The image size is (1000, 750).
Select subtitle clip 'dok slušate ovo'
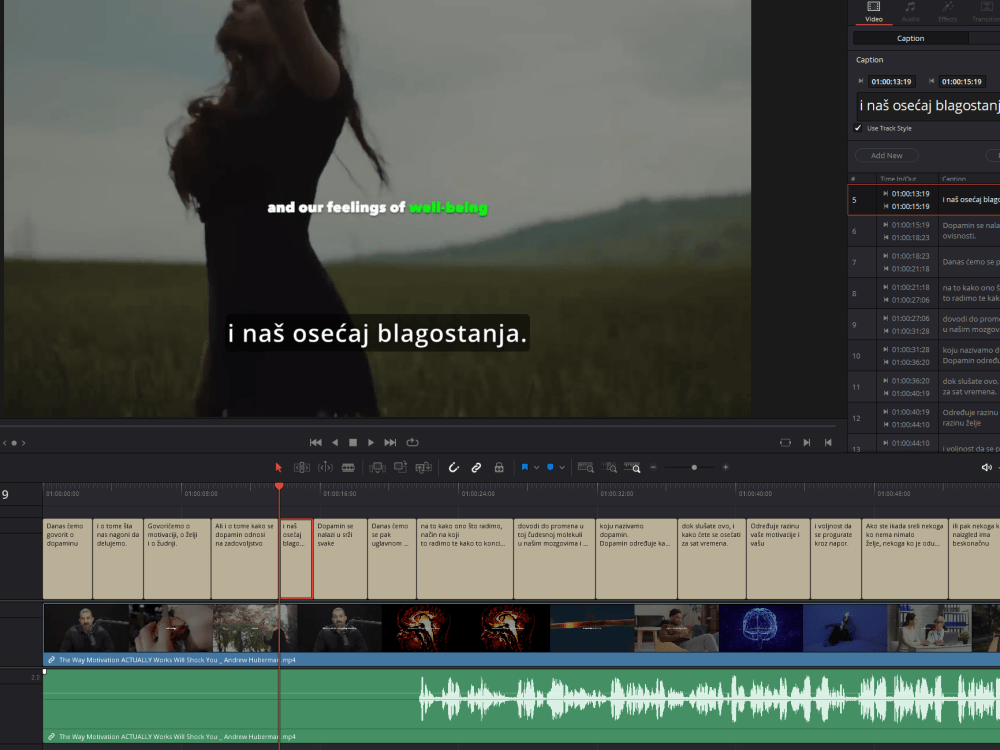[712, 559]
